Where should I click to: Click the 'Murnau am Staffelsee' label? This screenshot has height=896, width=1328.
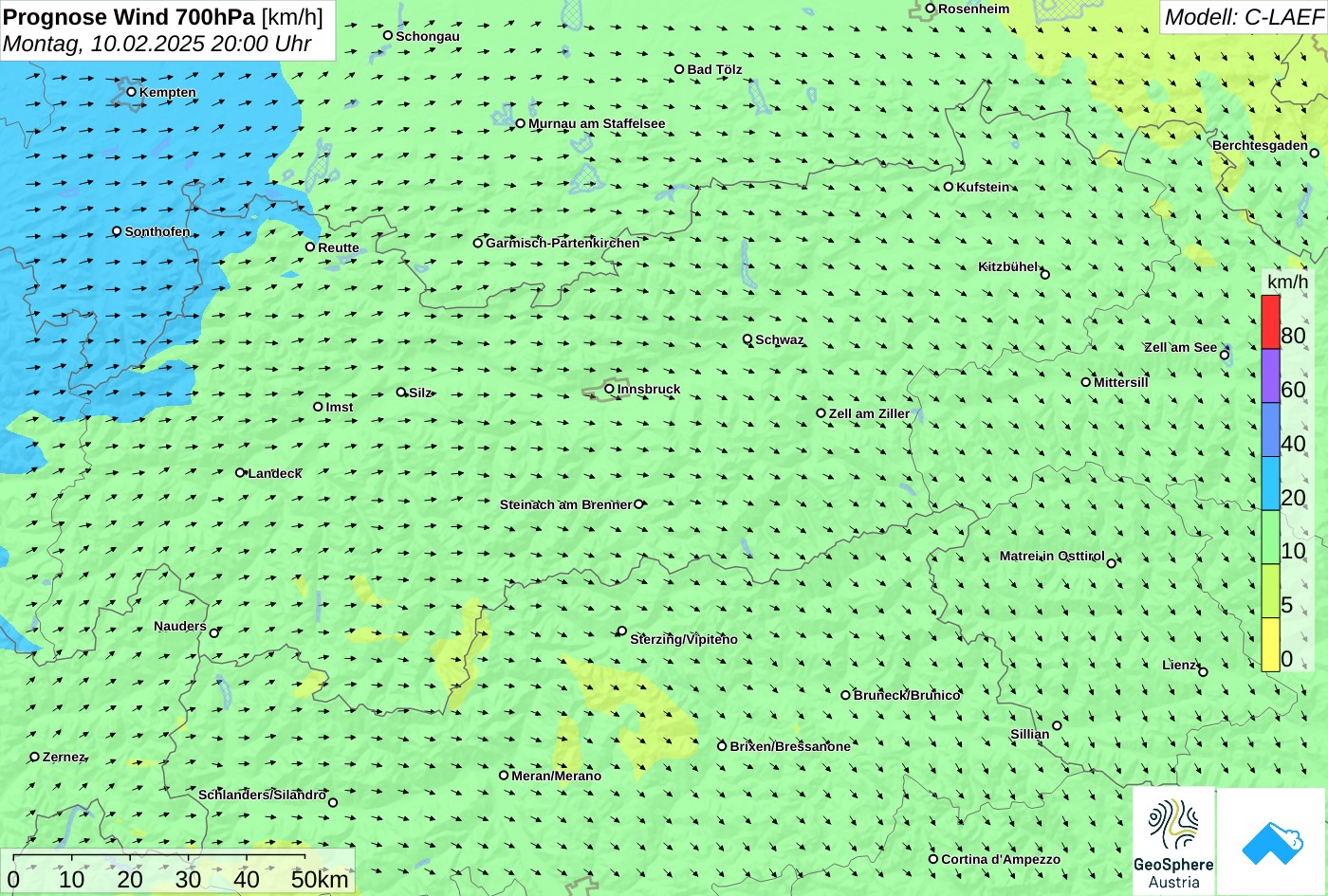597,123
